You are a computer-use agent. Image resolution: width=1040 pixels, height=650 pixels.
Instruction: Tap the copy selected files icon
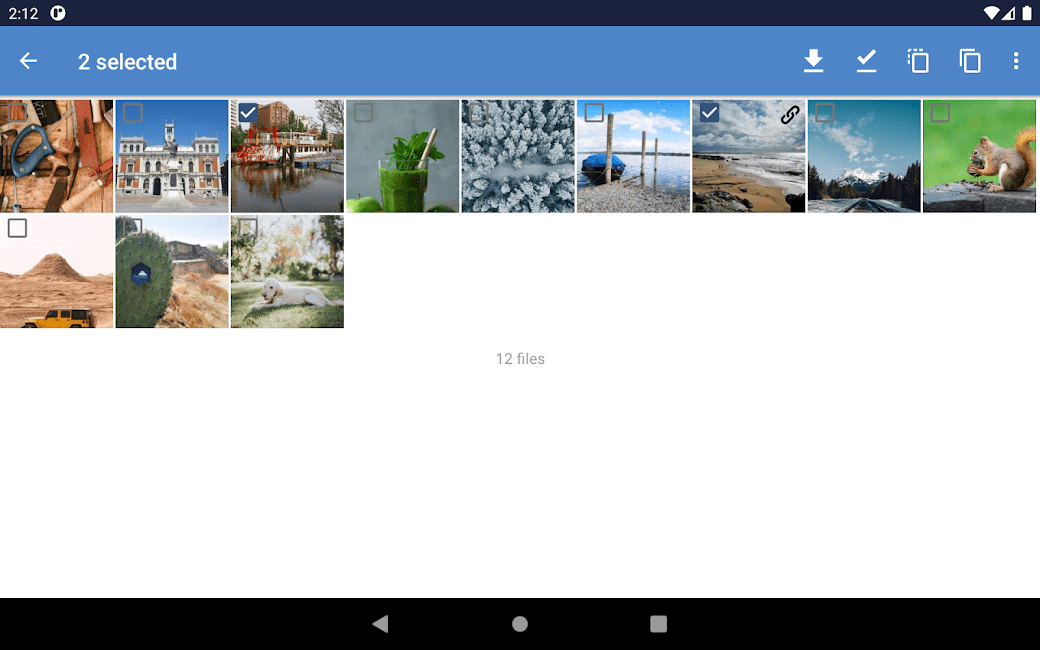click(970, 61)
